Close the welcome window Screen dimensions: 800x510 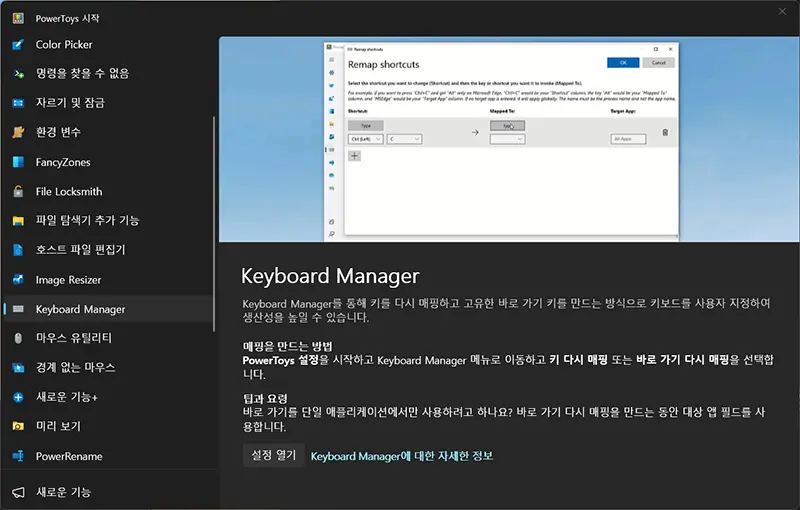point(782,11)
